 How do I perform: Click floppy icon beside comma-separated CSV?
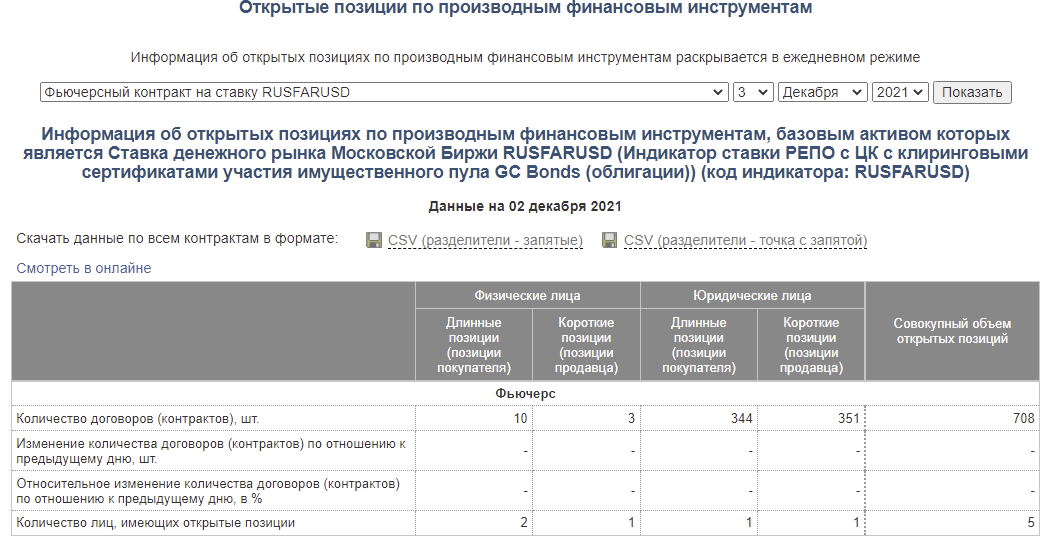click(374, 240)
